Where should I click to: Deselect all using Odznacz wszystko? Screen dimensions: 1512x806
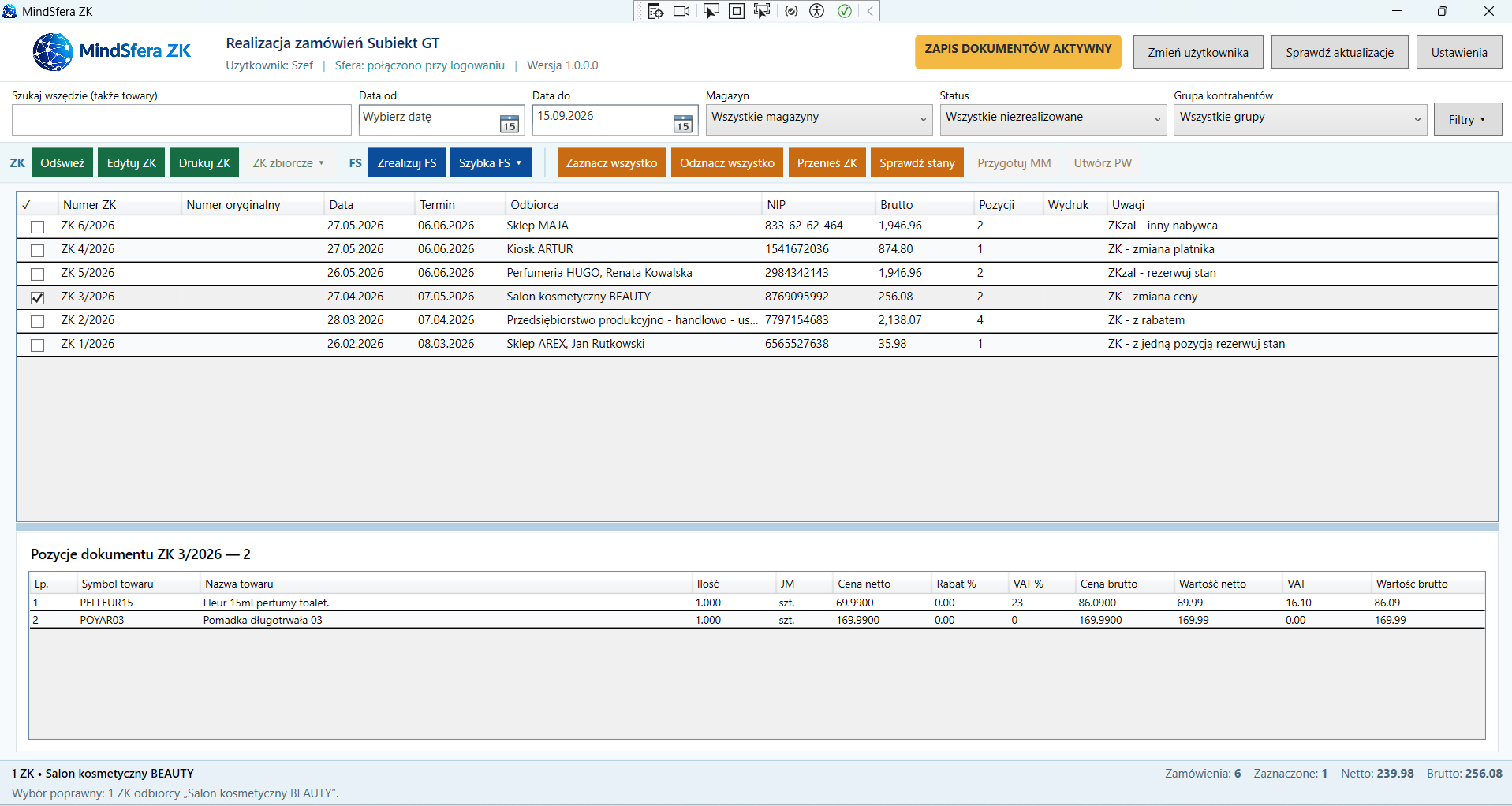tap(727, 163)
